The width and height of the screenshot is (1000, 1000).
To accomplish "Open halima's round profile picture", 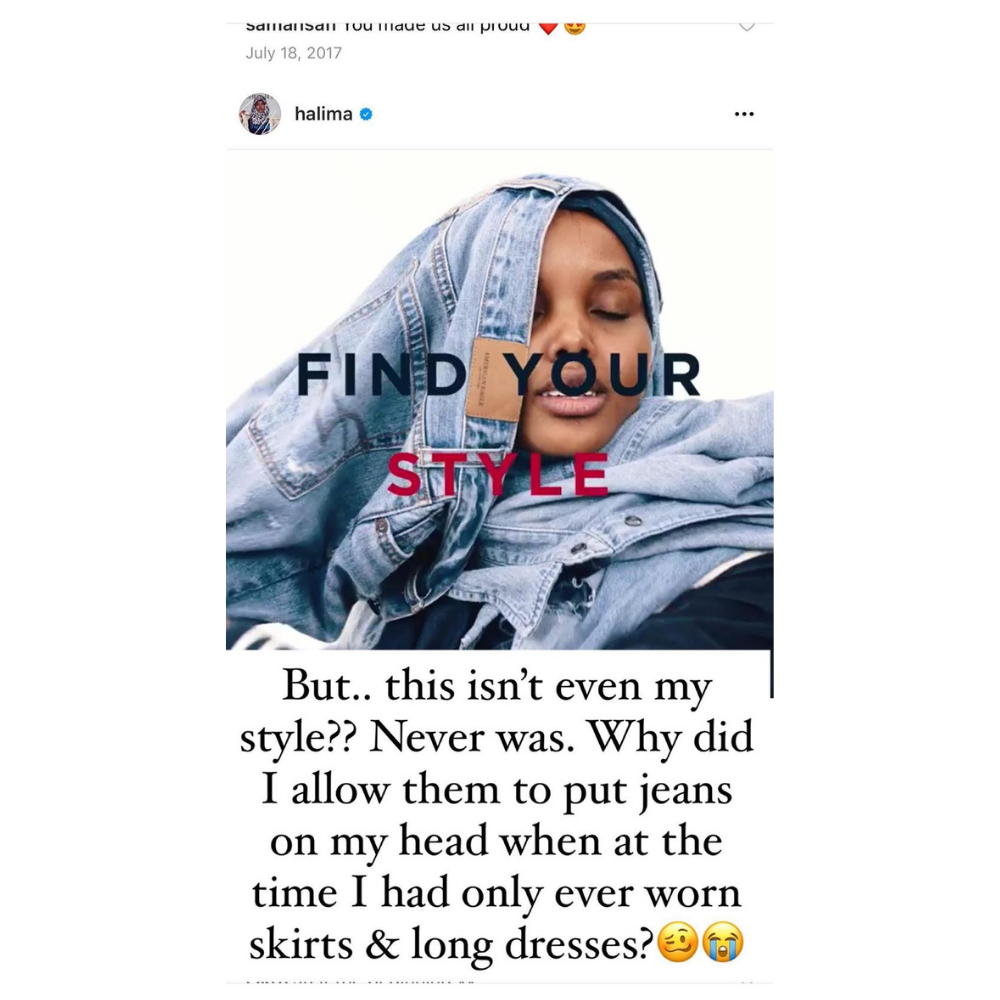I will pyautogui.click(x=260, y=114).
